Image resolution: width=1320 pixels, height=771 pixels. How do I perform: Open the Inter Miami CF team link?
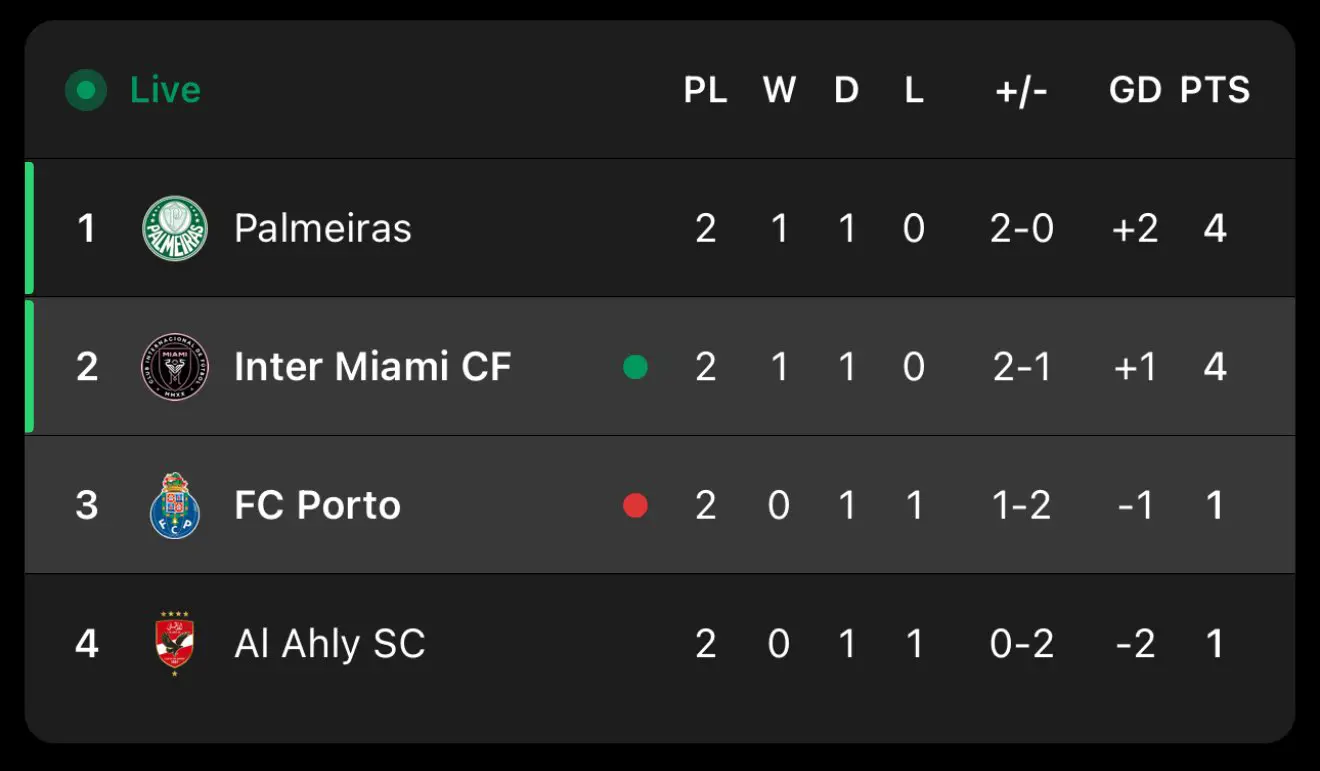coord(372,367)
